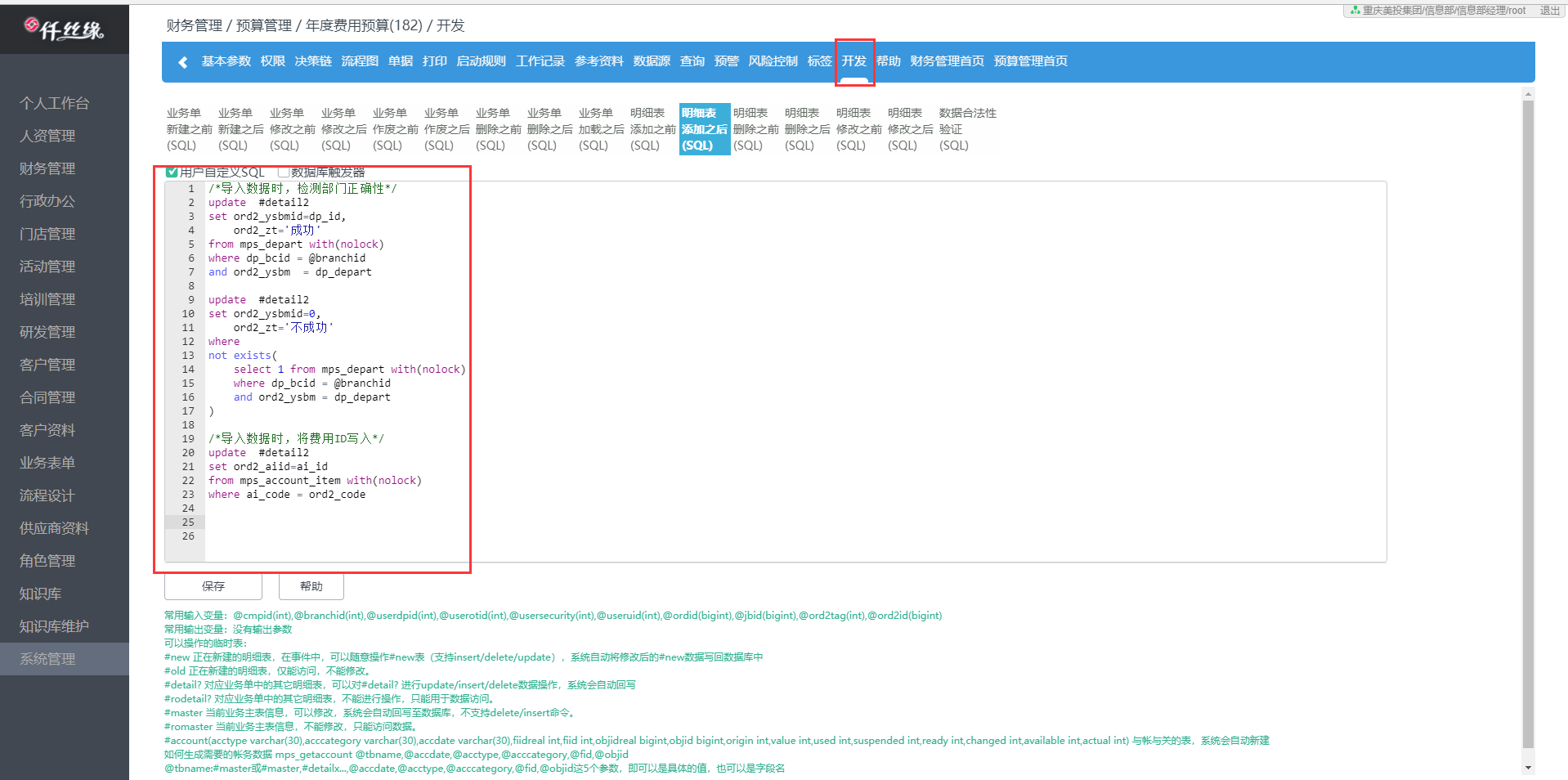Image resolution: width=1568 pixels, height=780 pixels.
Task: Select the 业务单 新建之前 (SQL) tab
Action: [x=189, y=129]
